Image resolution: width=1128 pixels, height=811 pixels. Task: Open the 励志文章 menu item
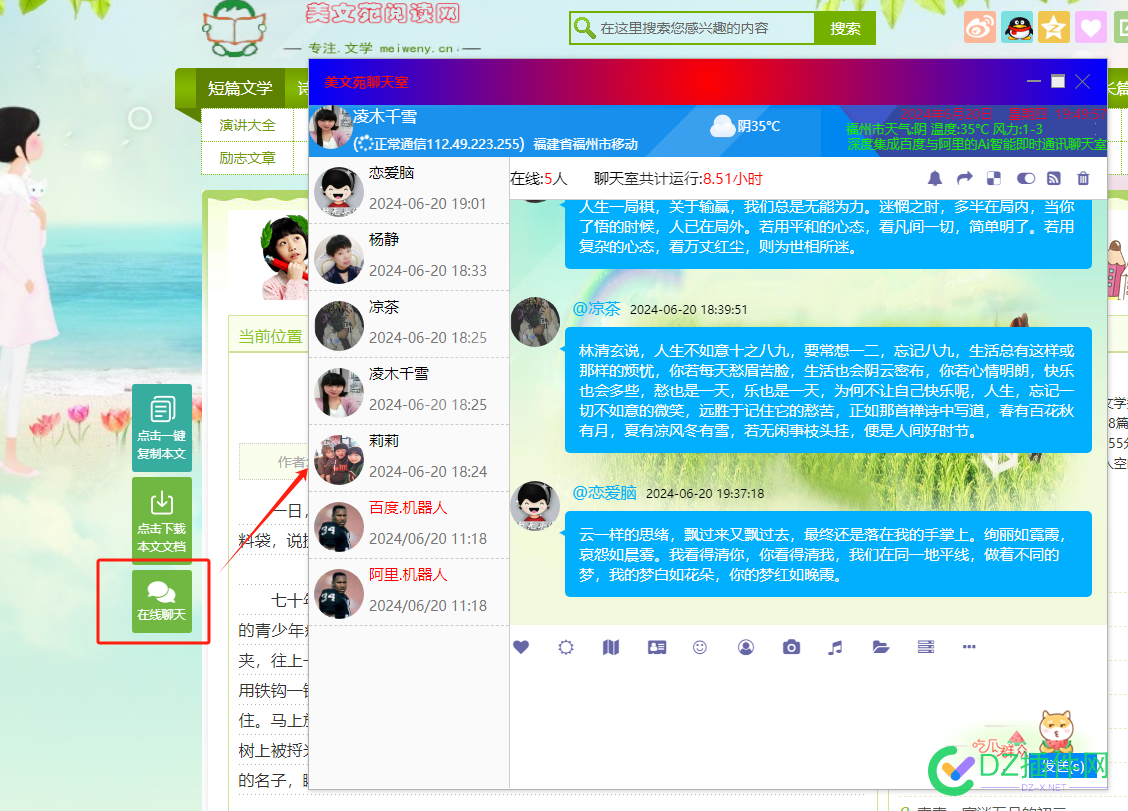tap(247, 158)
